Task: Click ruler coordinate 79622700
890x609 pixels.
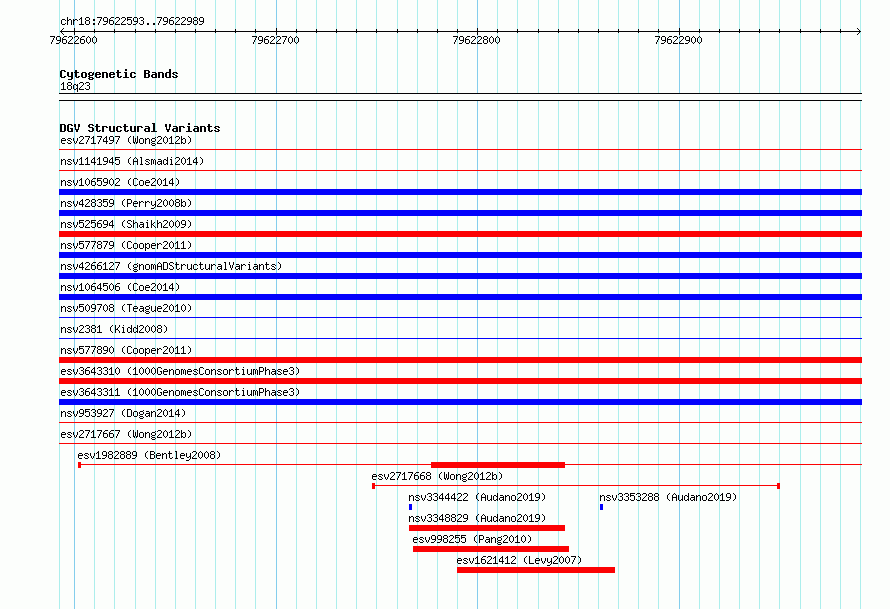Action: coord(275,40)
